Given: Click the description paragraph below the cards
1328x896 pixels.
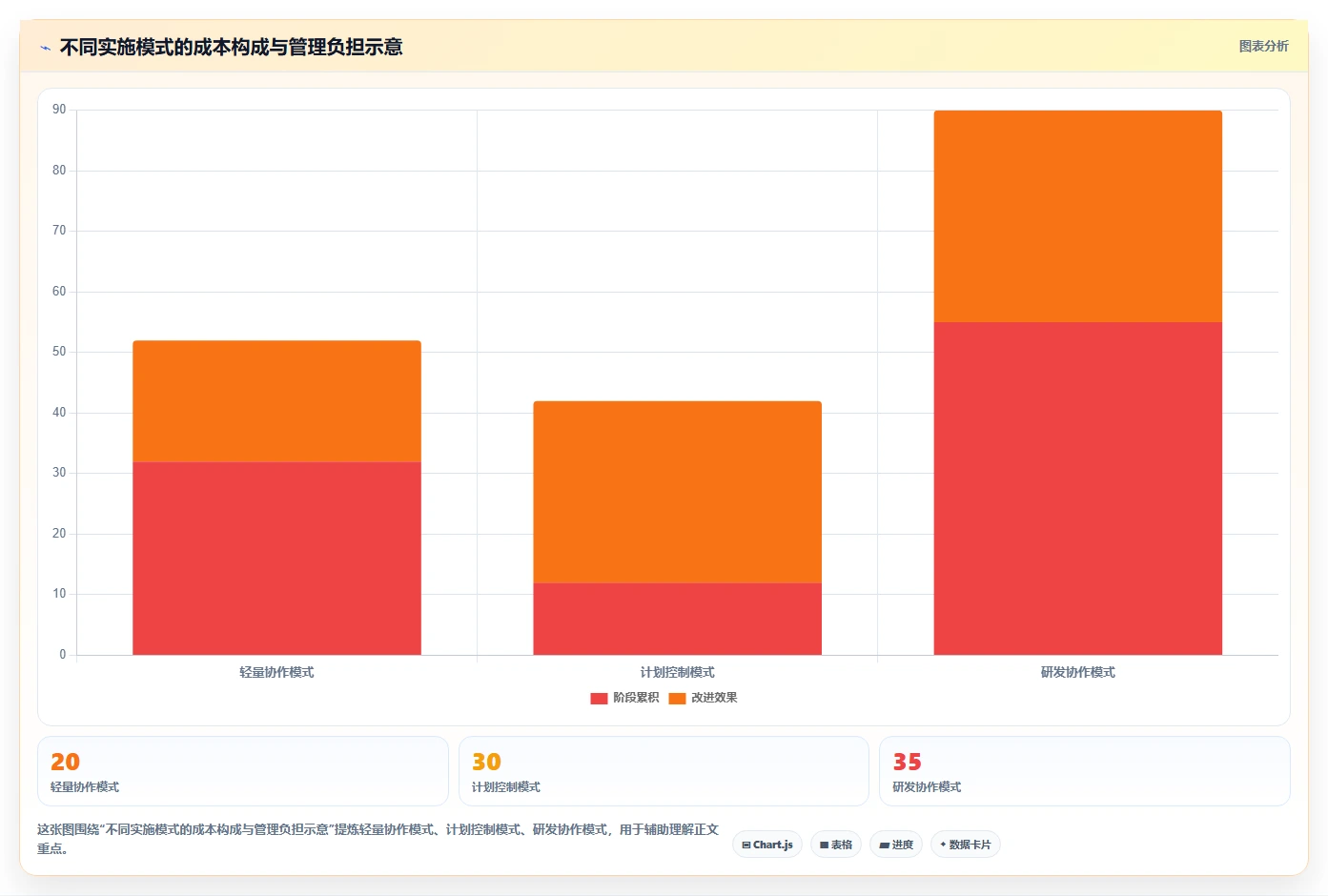Looking at the screenshot, I should [x=378, y=839].
